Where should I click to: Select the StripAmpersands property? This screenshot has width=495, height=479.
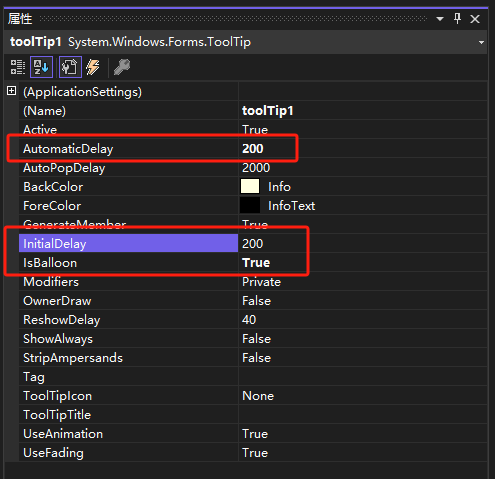[129, 358]
